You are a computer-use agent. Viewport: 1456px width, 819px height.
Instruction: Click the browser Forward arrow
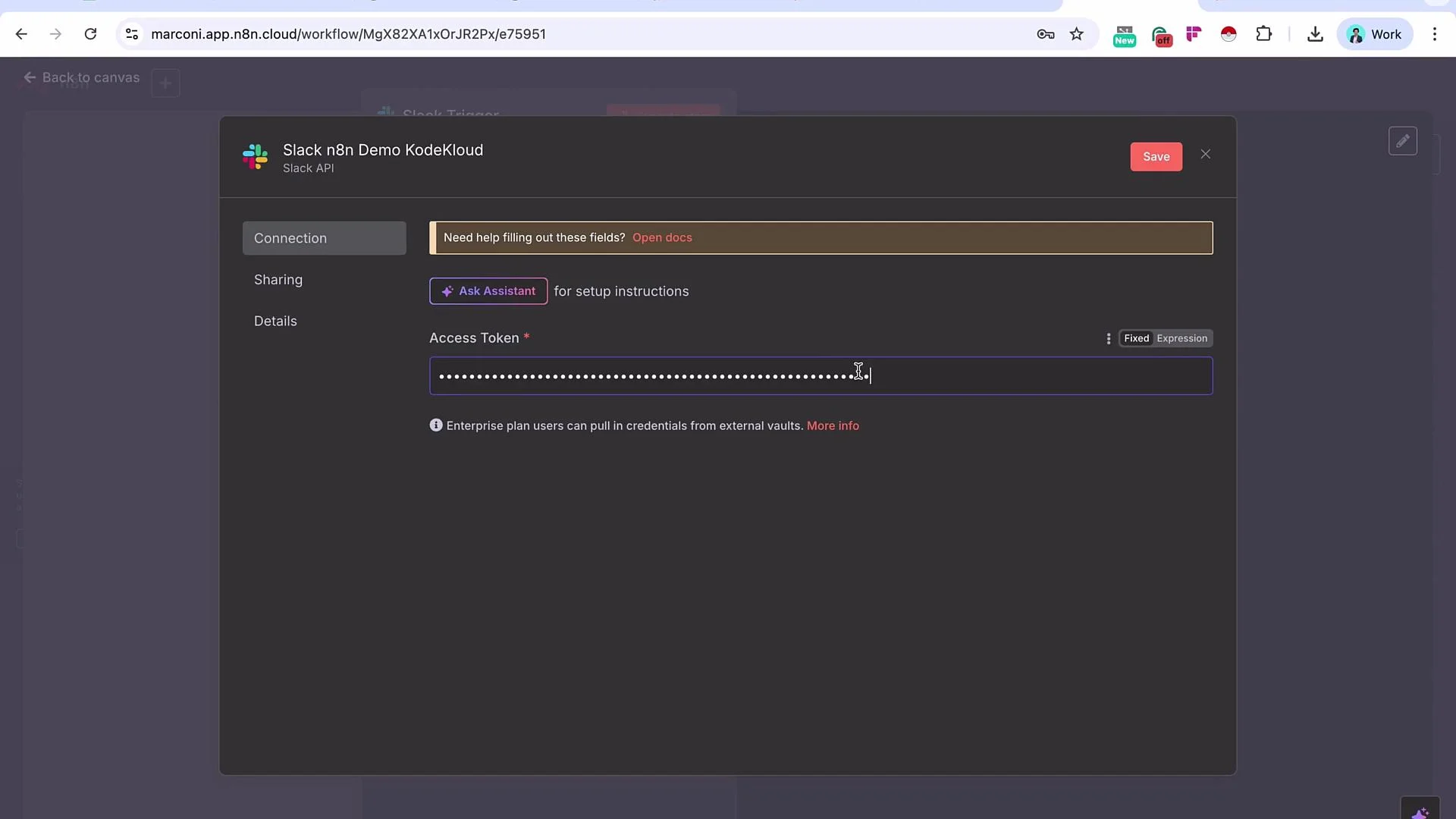55,34
